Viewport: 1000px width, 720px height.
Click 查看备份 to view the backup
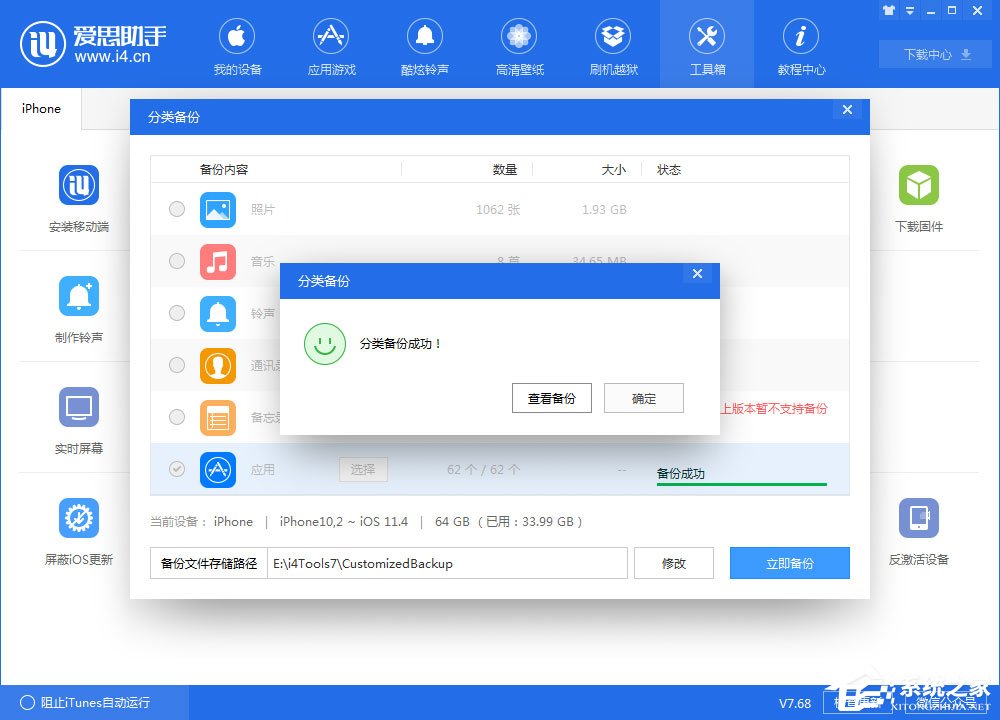(551, 397)
